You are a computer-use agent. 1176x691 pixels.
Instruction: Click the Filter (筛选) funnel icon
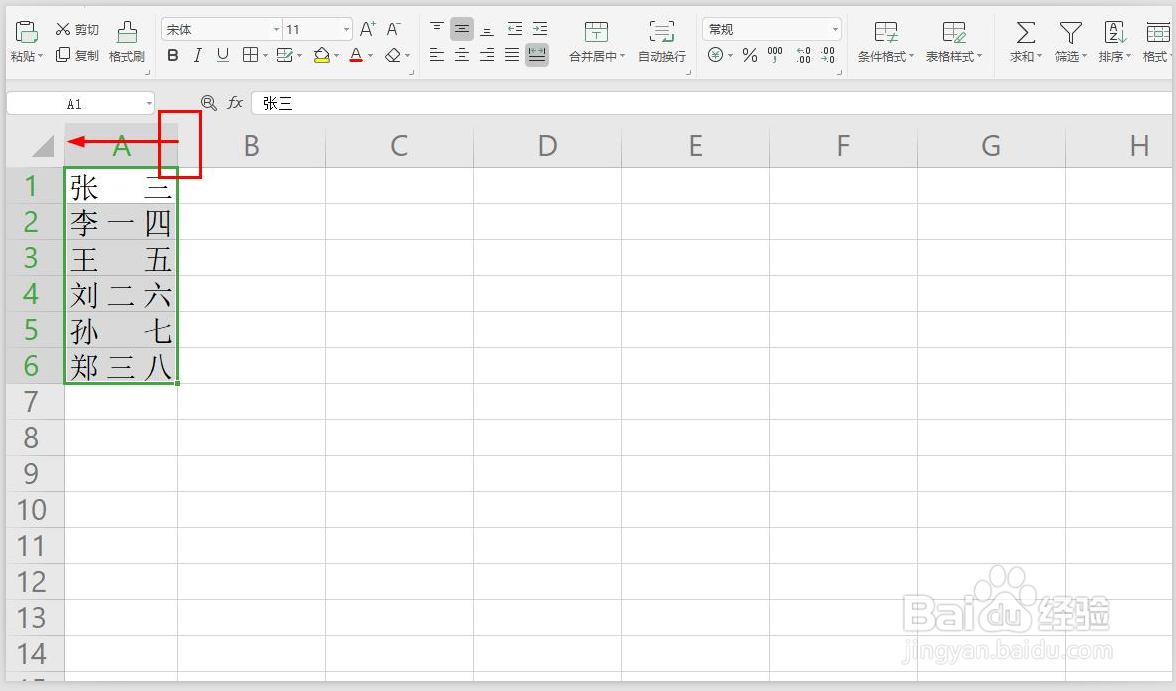click(x=1070, y=32)
